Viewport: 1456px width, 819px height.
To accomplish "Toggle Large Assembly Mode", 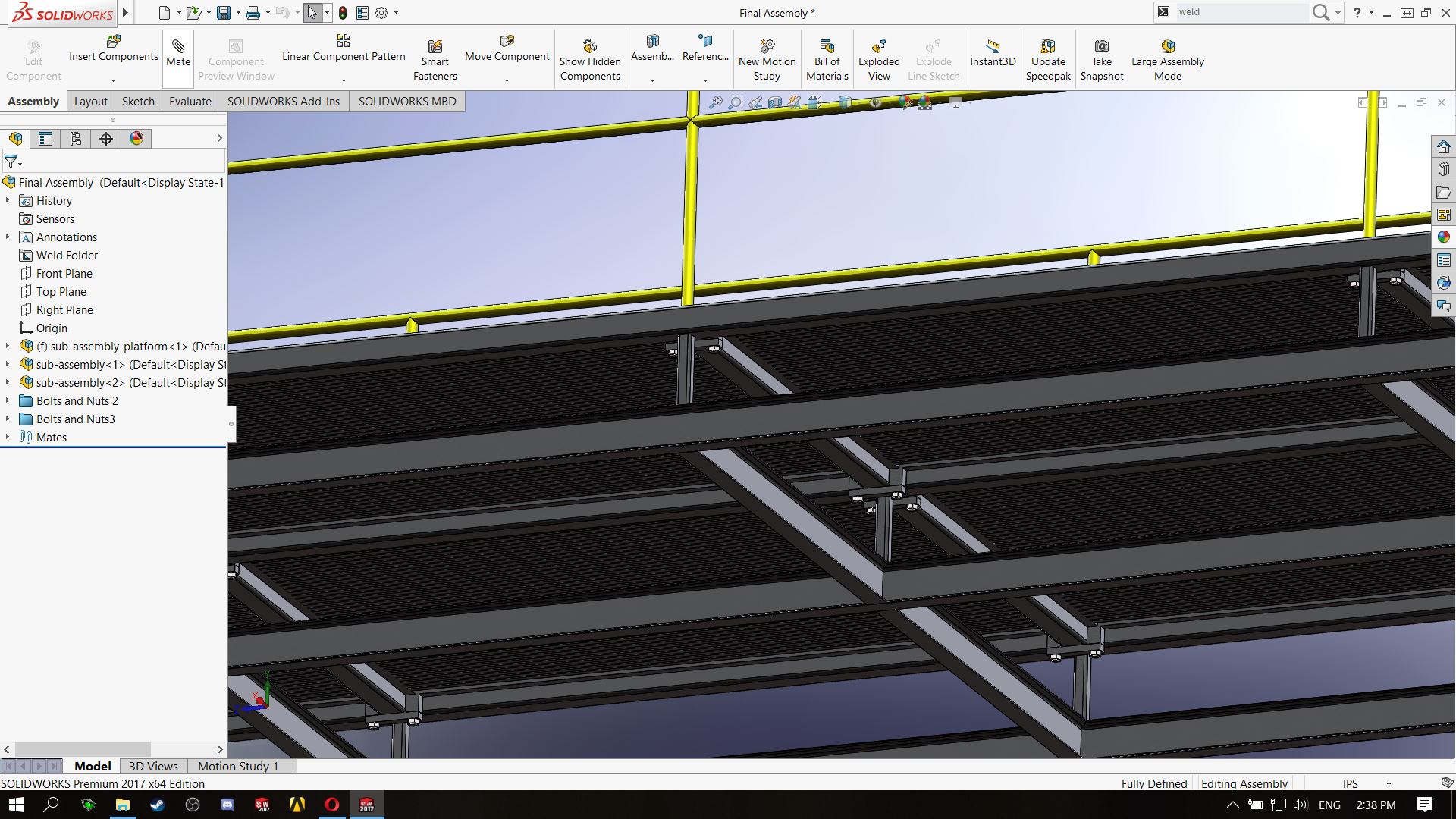I will 1167,60.
